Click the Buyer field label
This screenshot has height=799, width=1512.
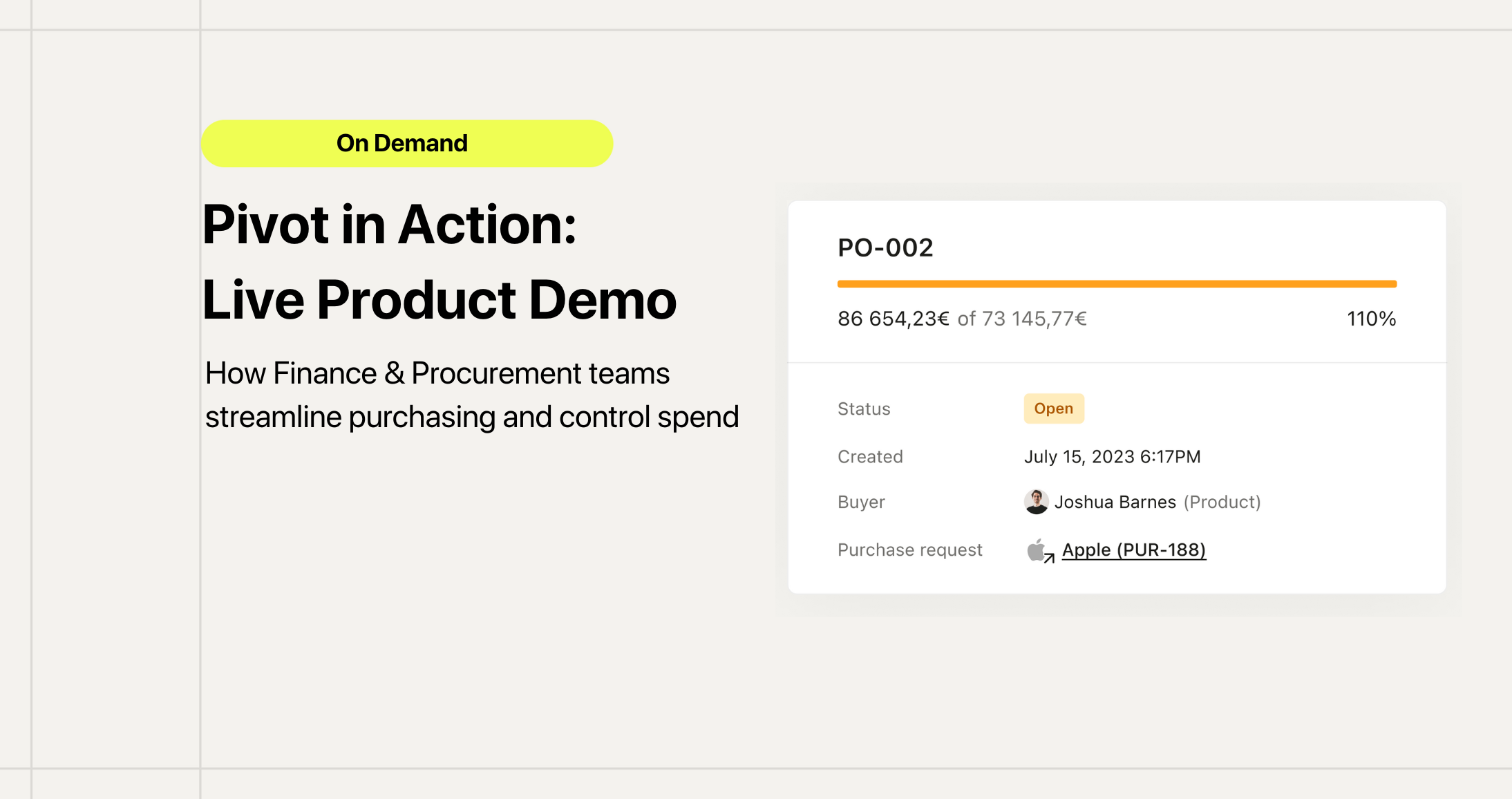click(861, 502)
